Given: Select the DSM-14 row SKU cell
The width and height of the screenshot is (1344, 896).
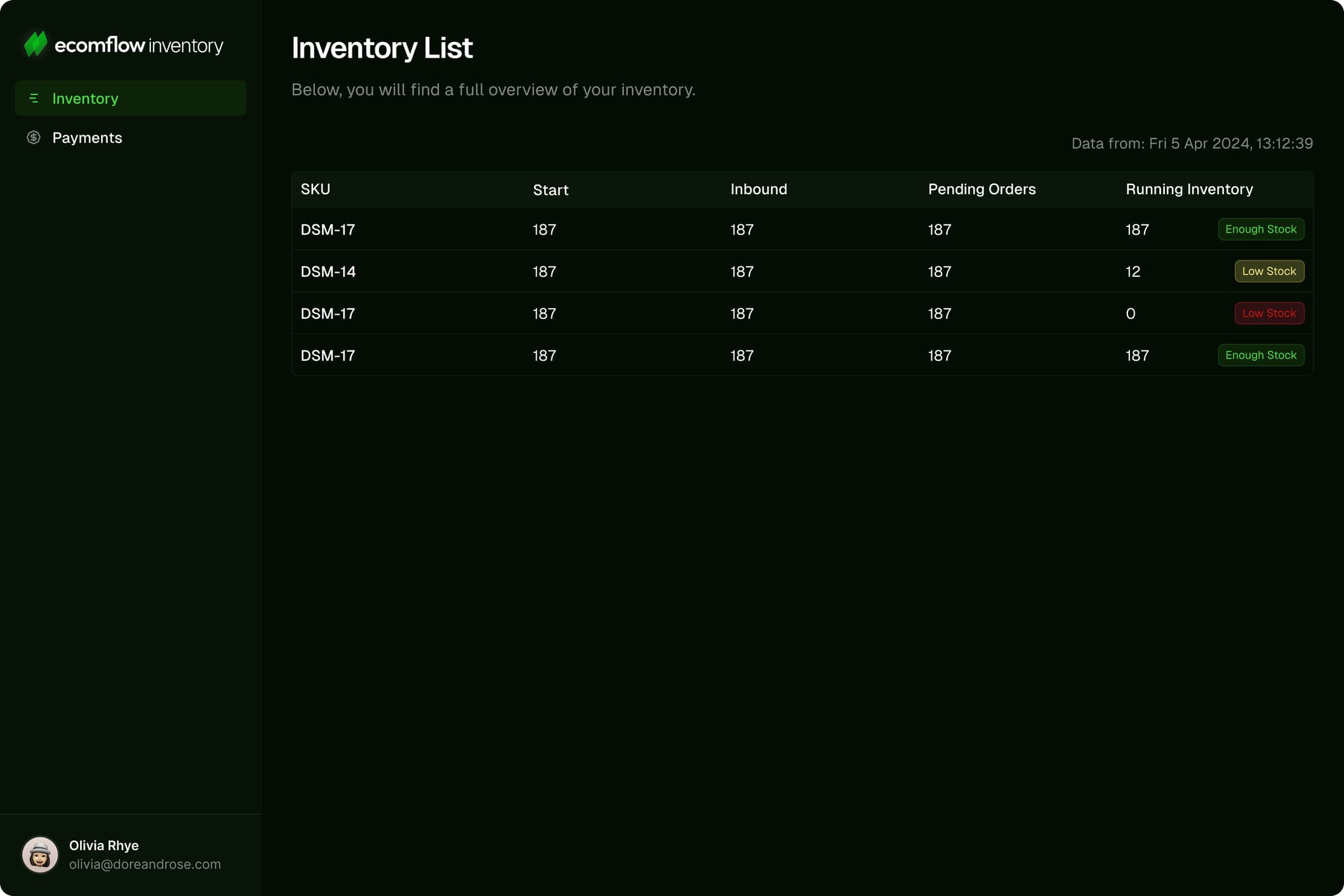Looking at the screenshot, I should (x=327, y=272).
